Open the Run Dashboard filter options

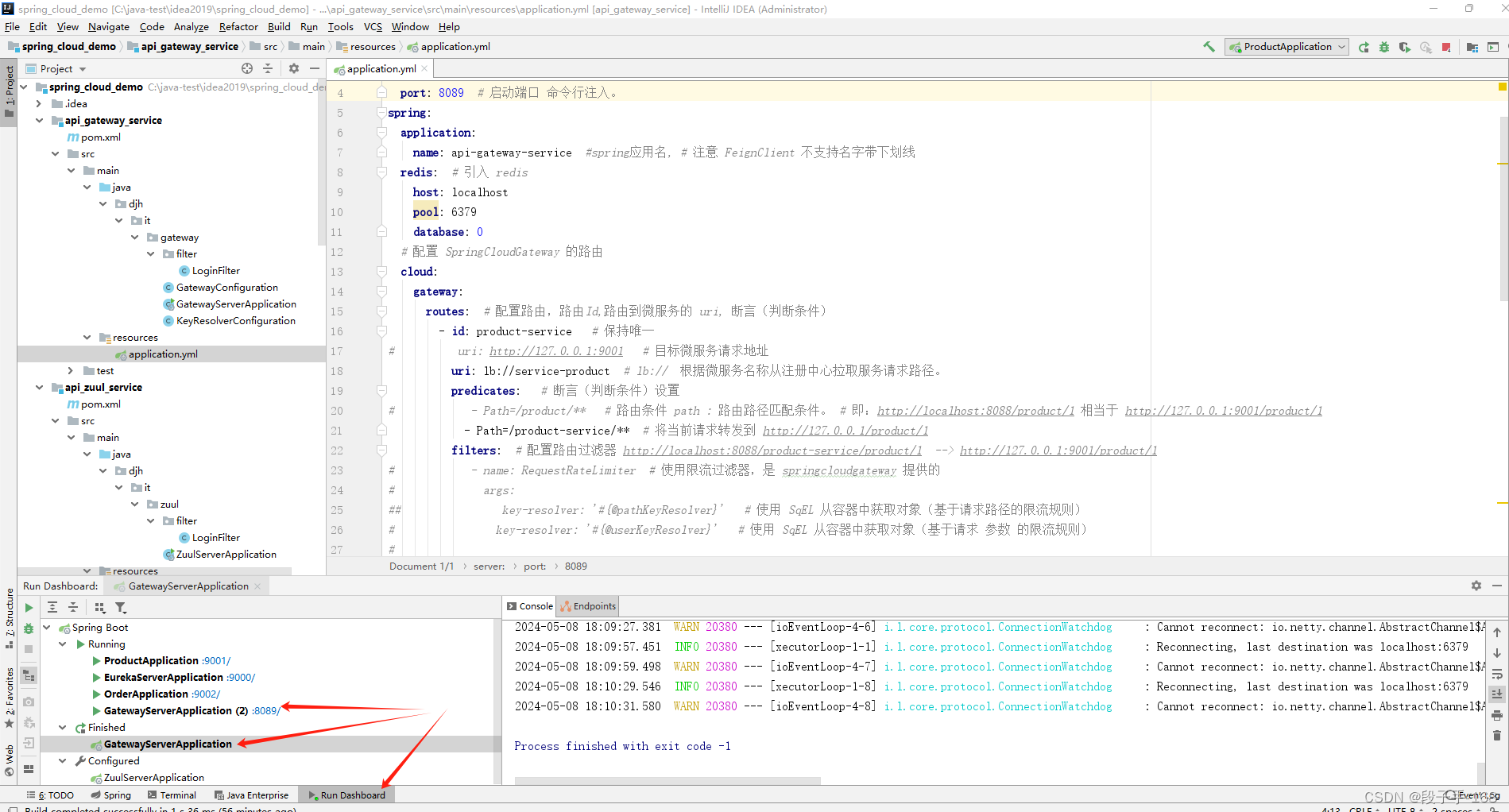coord(121,608)
